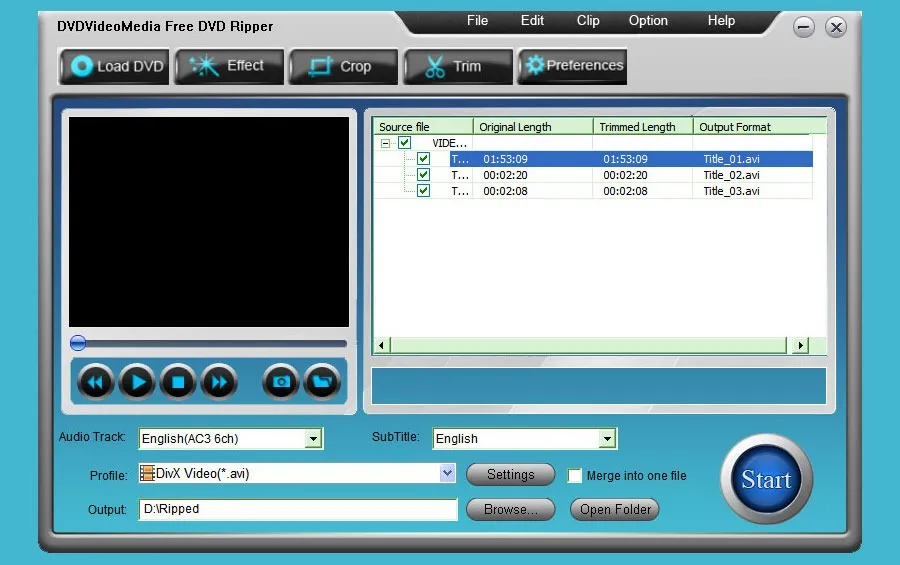The width and height of the screenshot is (900, 565).
Task: Click the VIDE... source tree item
Action: [x=449, y=143]
